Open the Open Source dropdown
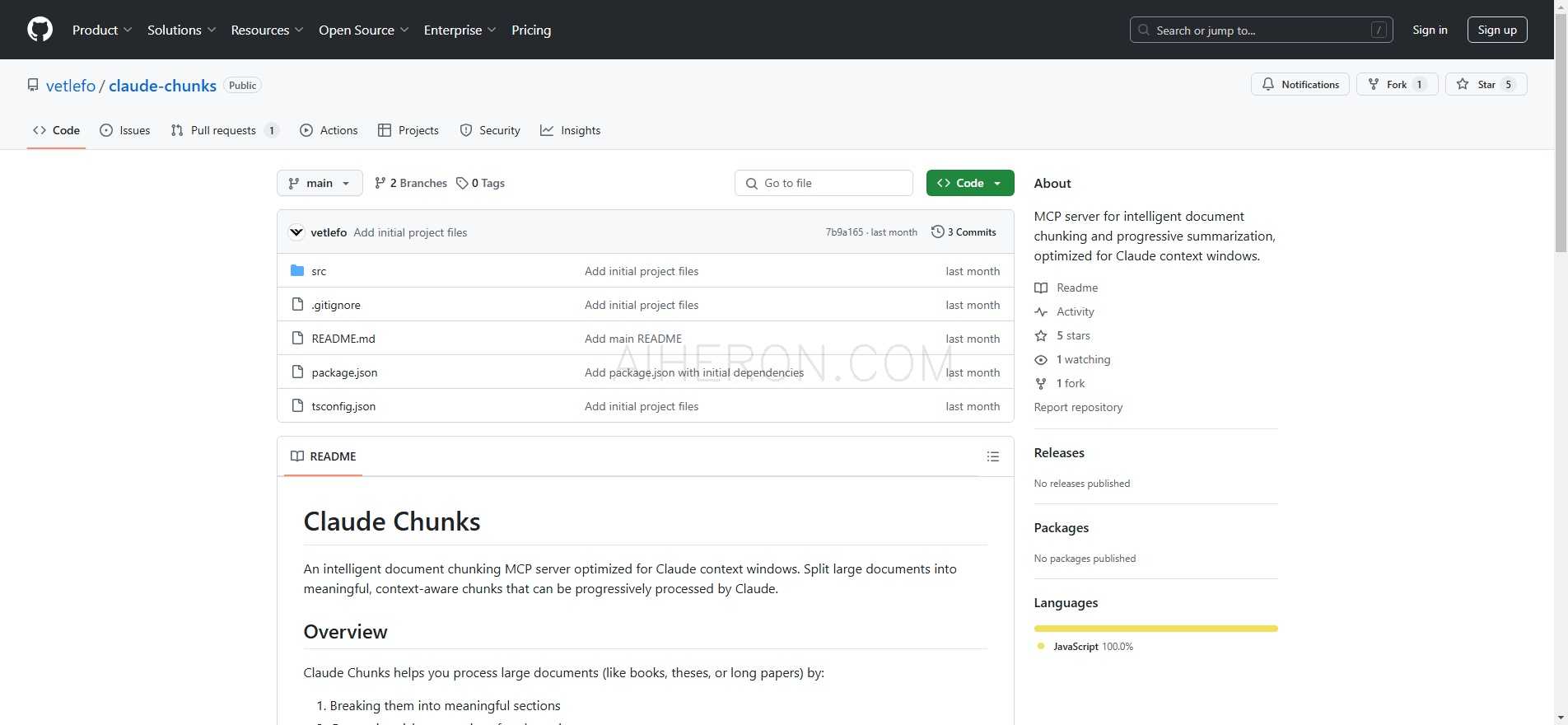 363,30
